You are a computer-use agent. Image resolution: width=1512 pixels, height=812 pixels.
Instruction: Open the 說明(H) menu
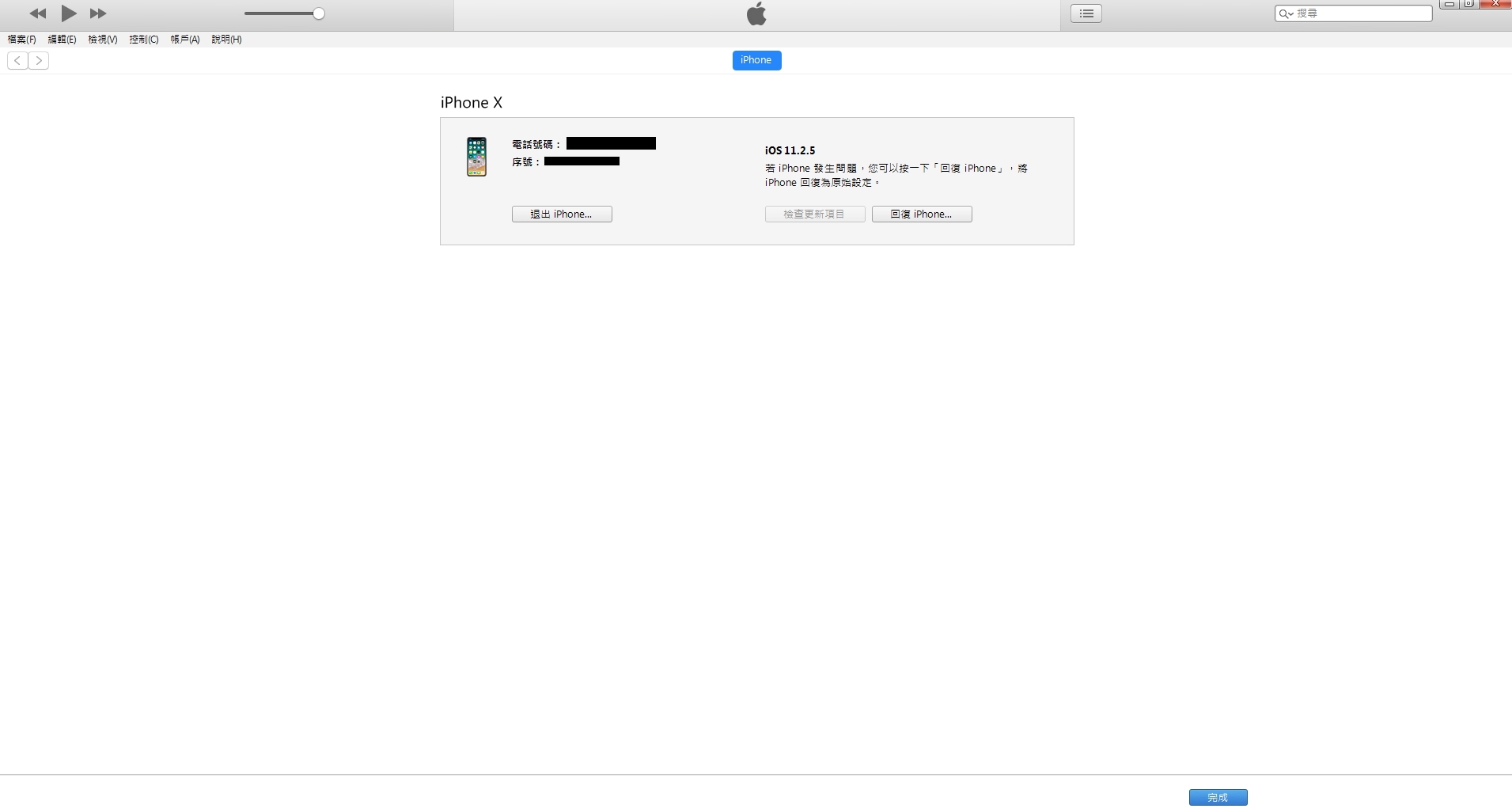(x=226, y=40)
